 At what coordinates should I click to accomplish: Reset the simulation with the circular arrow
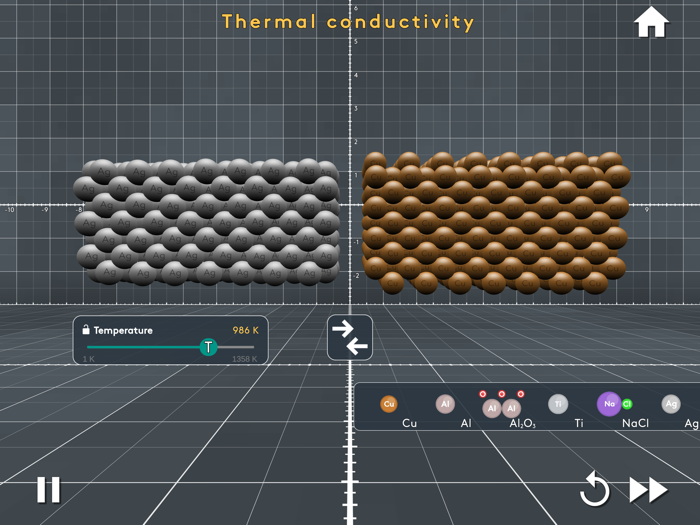pos(595,489)
